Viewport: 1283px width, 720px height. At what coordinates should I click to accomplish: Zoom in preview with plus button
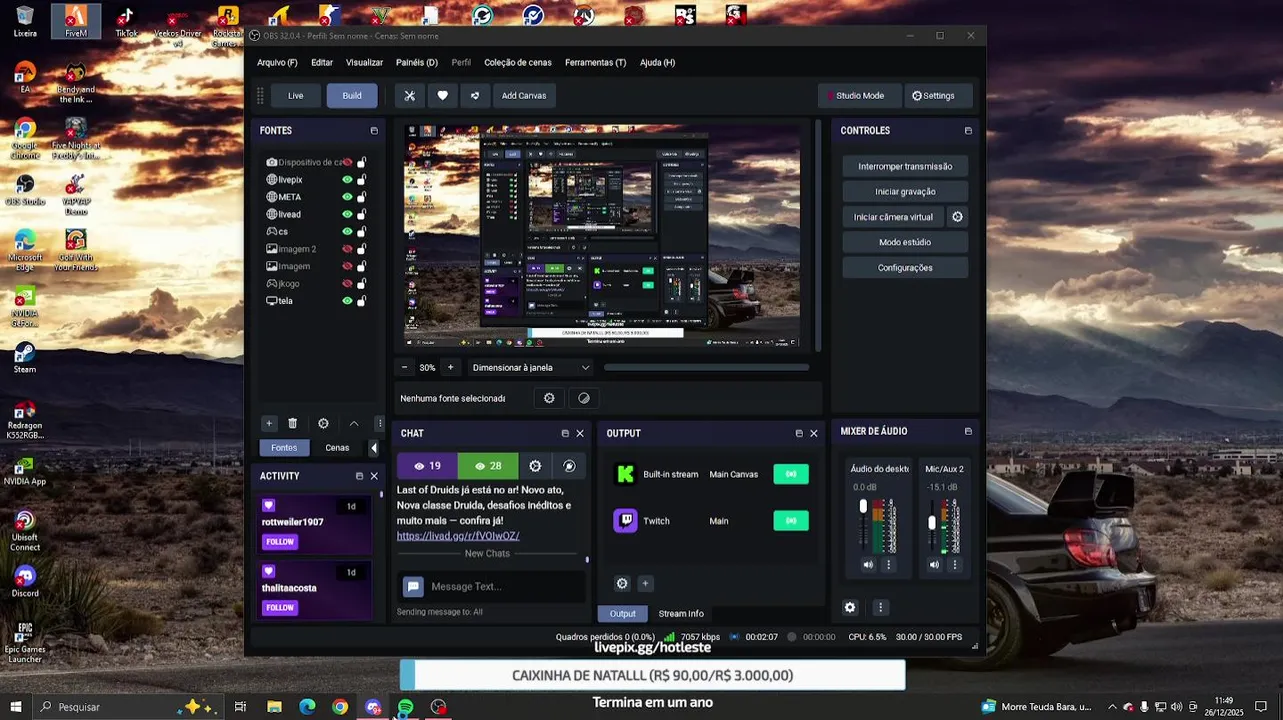pos(450,367)
